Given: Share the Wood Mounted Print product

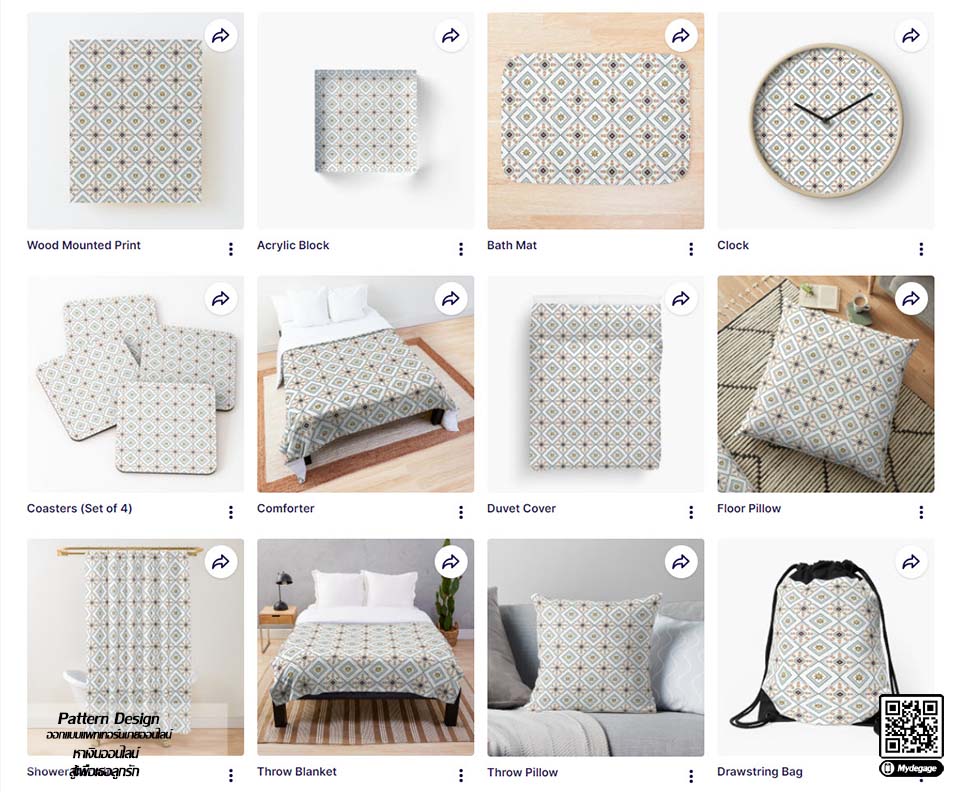Looking at the screenshot, I should (x=220, y=36).
